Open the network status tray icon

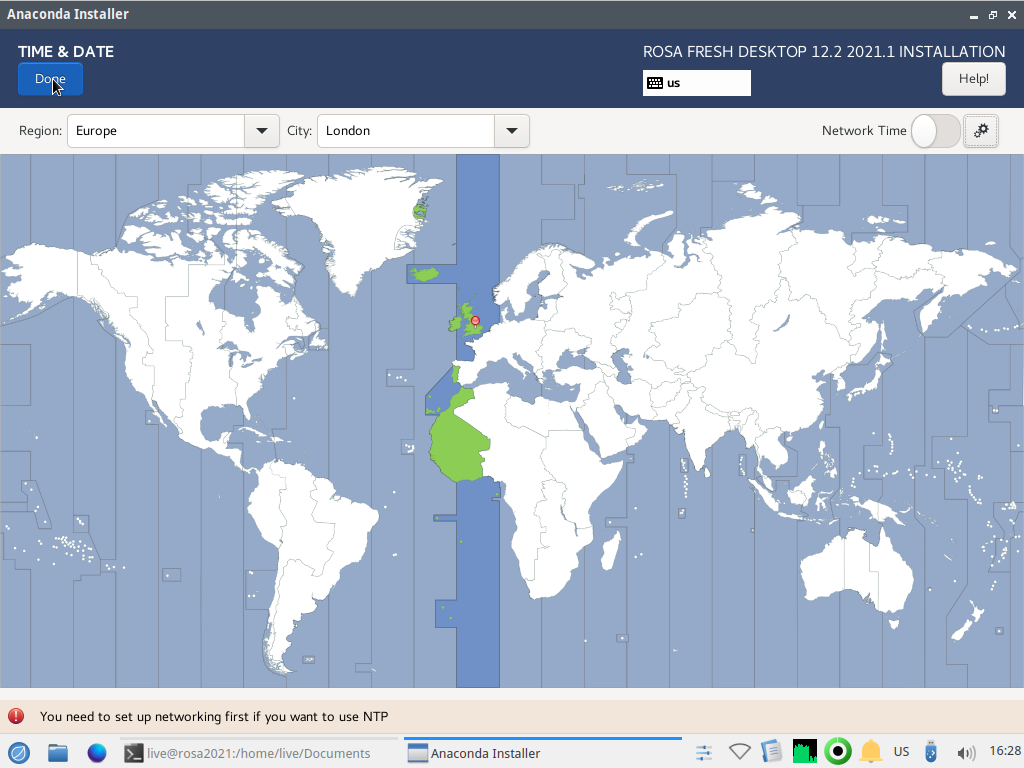[739, 752]
